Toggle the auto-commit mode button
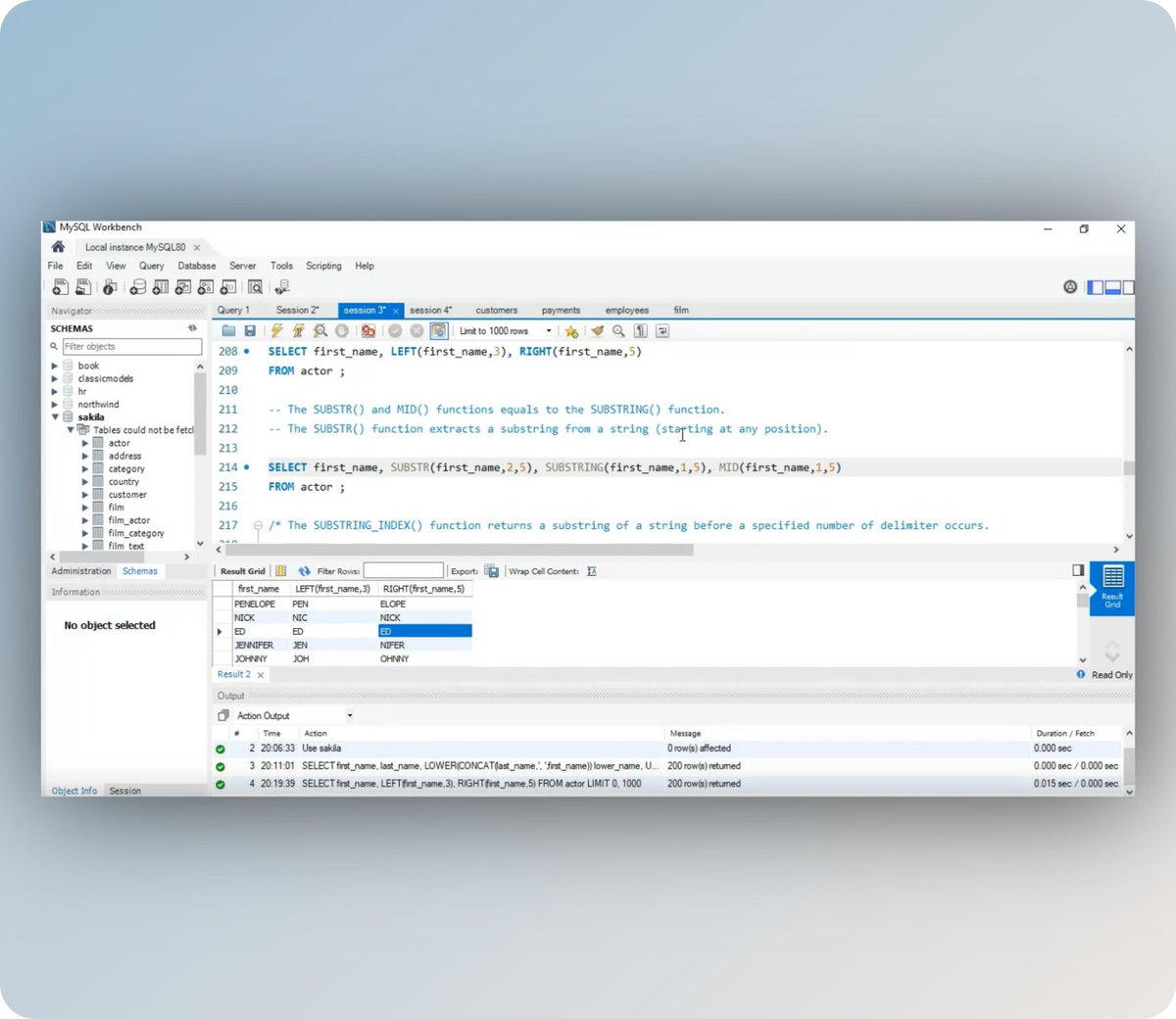1176x1019 pixels. [x=438, y=331]
